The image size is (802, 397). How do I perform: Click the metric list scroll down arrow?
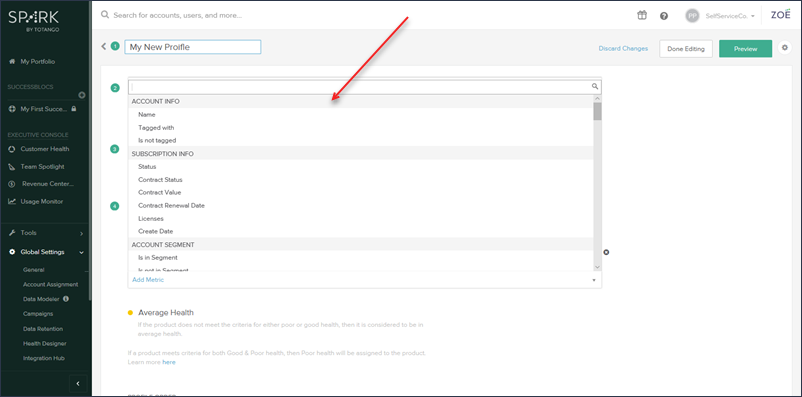click(x=597, y=267)
